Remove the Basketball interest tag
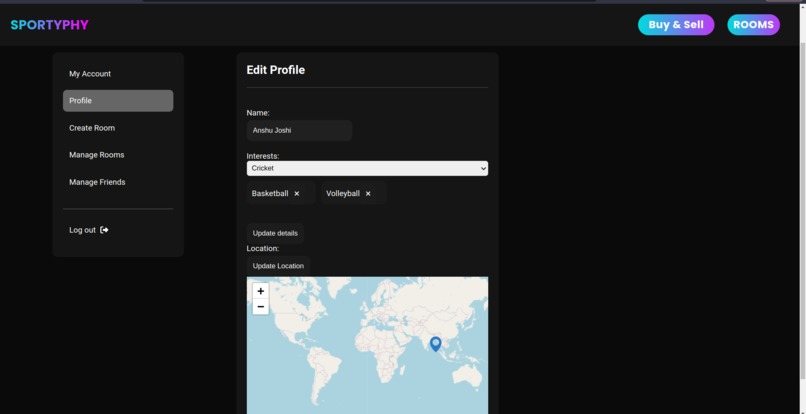Viewport: 806px width, 414px height. click(x=297, y=194)
